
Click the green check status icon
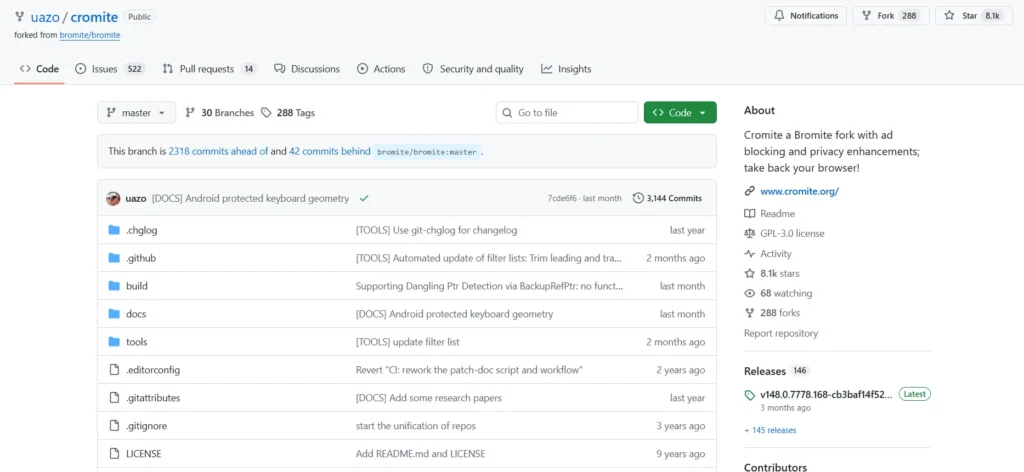(x=364, y=198)
